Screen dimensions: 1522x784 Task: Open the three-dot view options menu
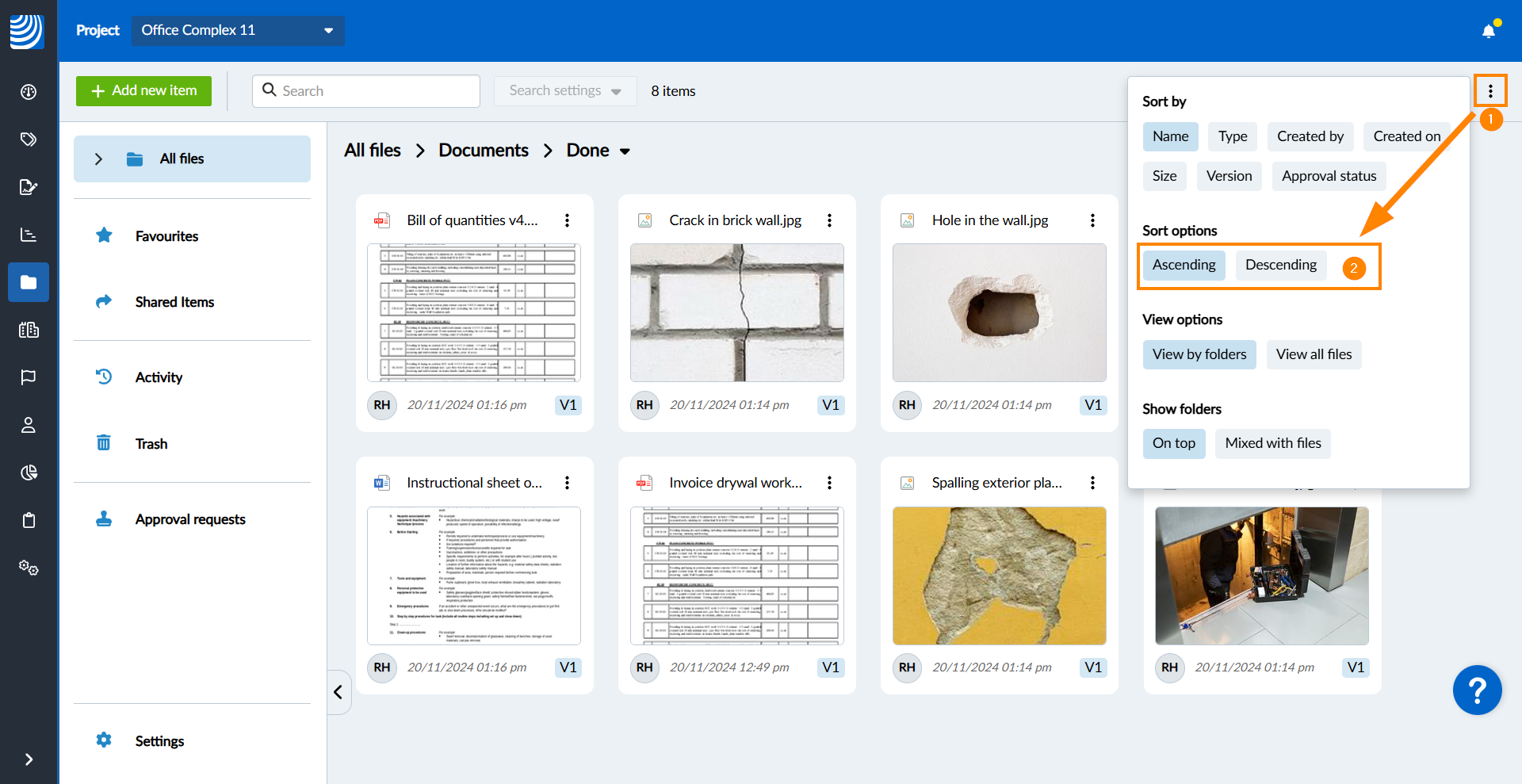(1489, 91)
